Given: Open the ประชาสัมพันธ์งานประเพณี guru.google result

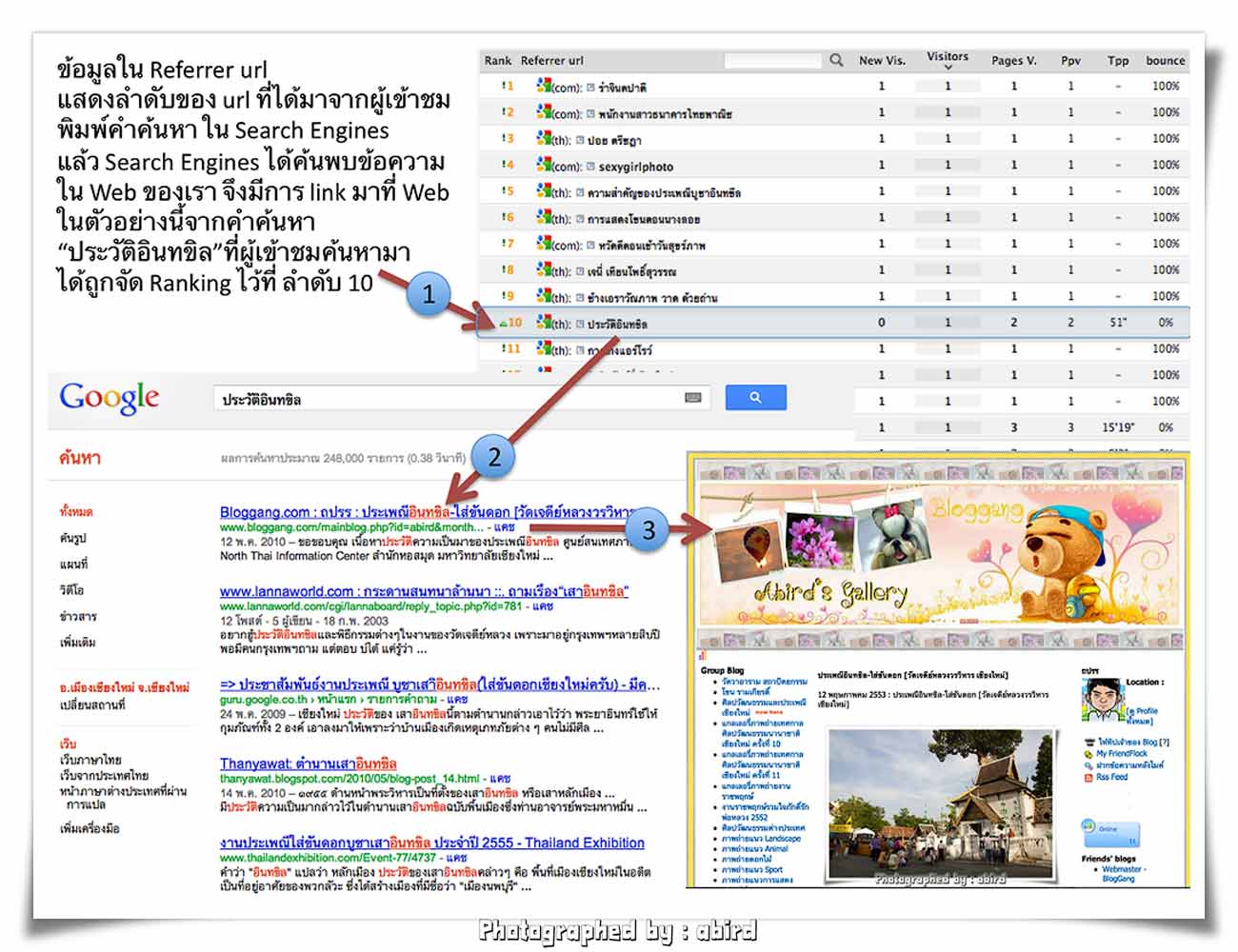Looking at the screenshot, I should (439, 684).
